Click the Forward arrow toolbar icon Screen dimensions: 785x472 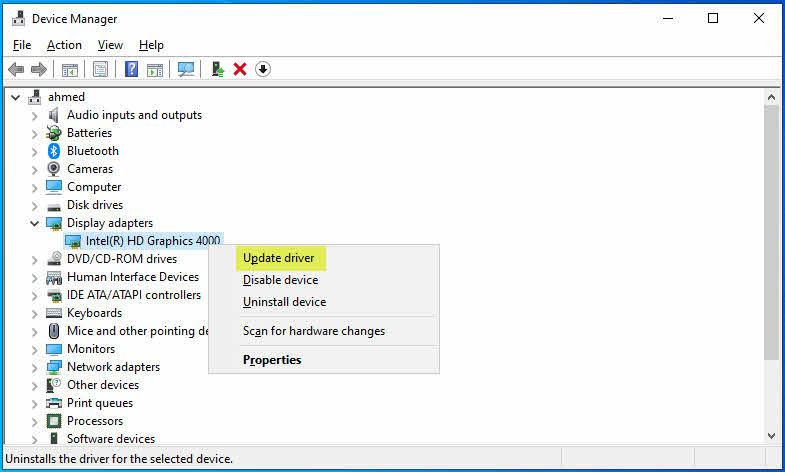(39, 69)
